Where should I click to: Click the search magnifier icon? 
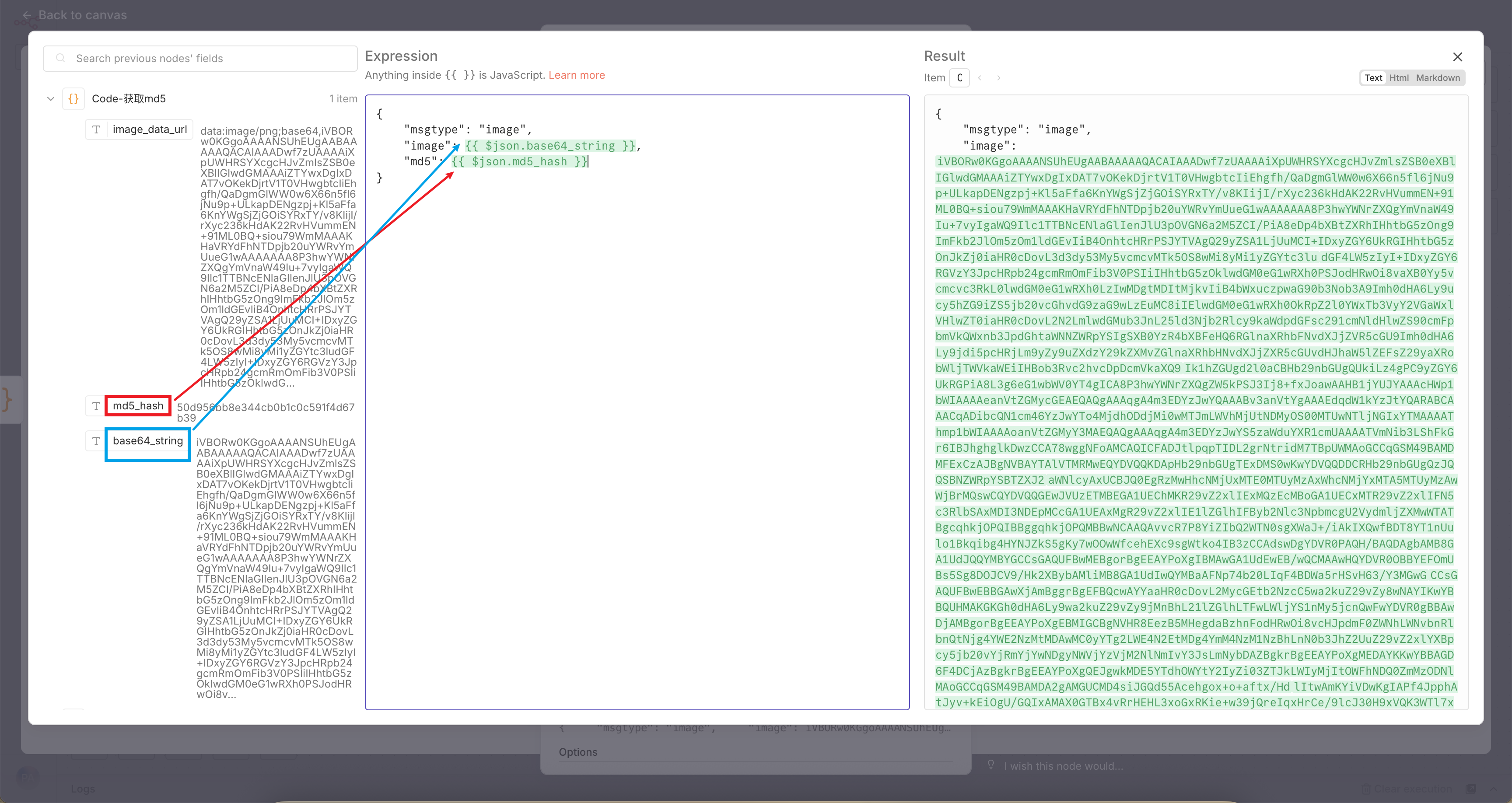[60, 58]
